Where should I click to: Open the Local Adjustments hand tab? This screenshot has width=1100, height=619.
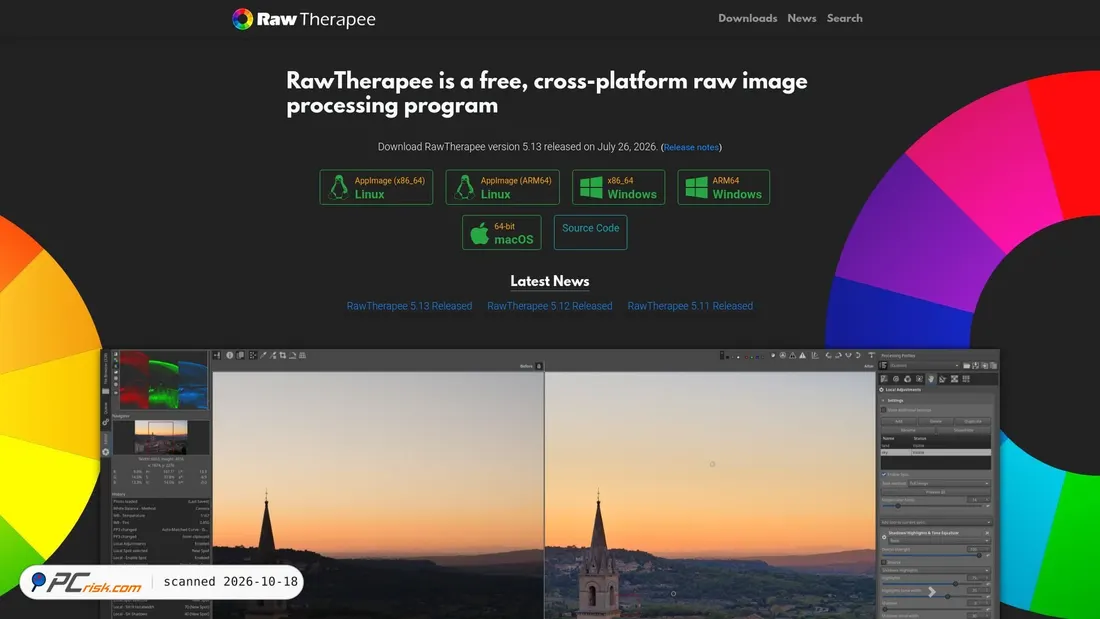tap(931, 379)
